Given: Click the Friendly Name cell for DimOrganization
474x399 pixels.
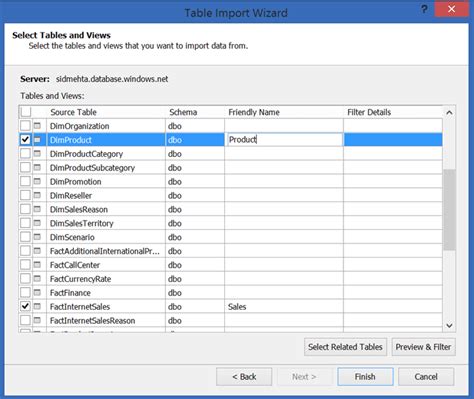Looking at the screenshot, I should (x=284, y=126).
